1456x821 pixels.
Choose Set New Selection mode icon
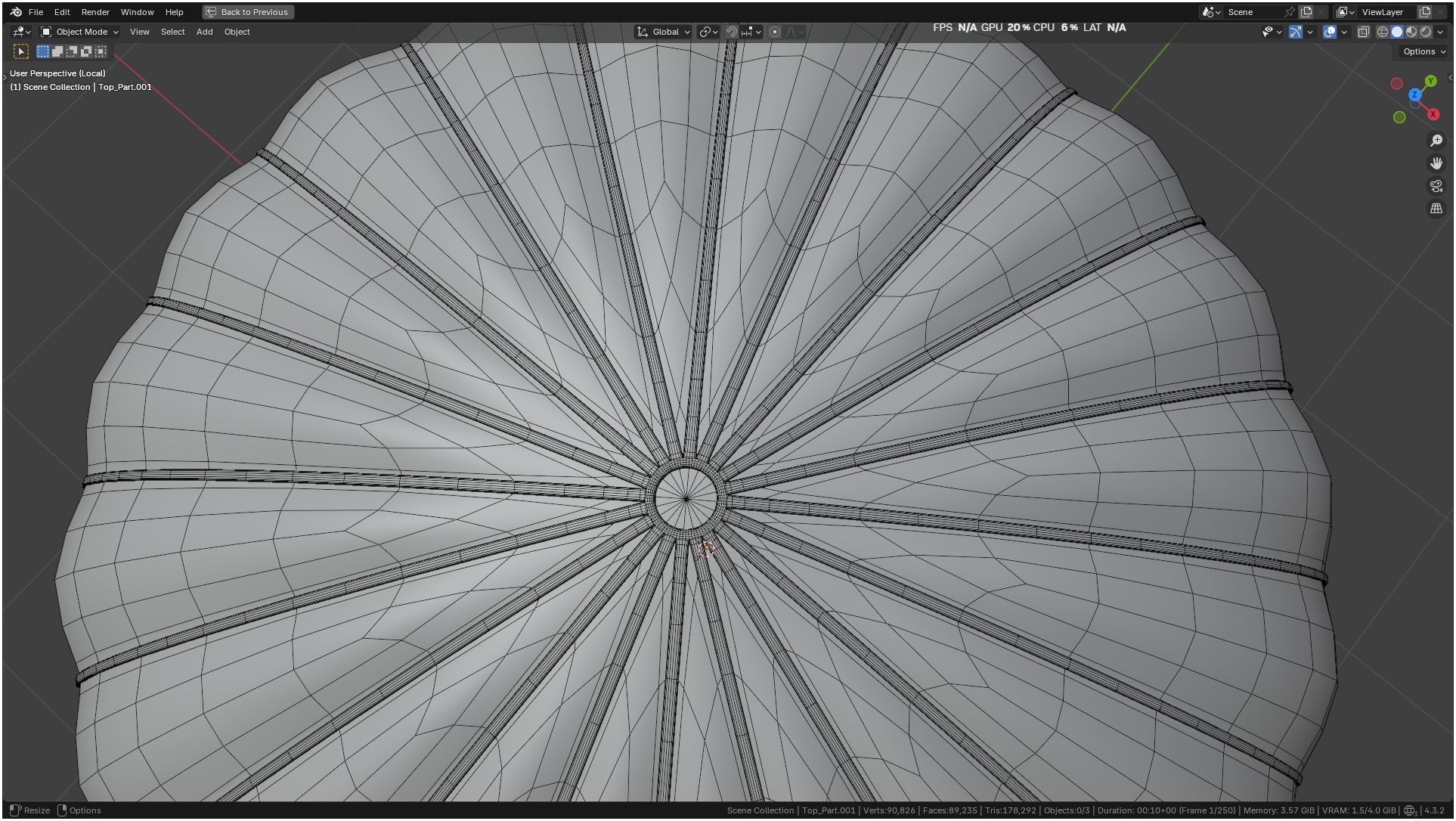[x=43, y=51]
